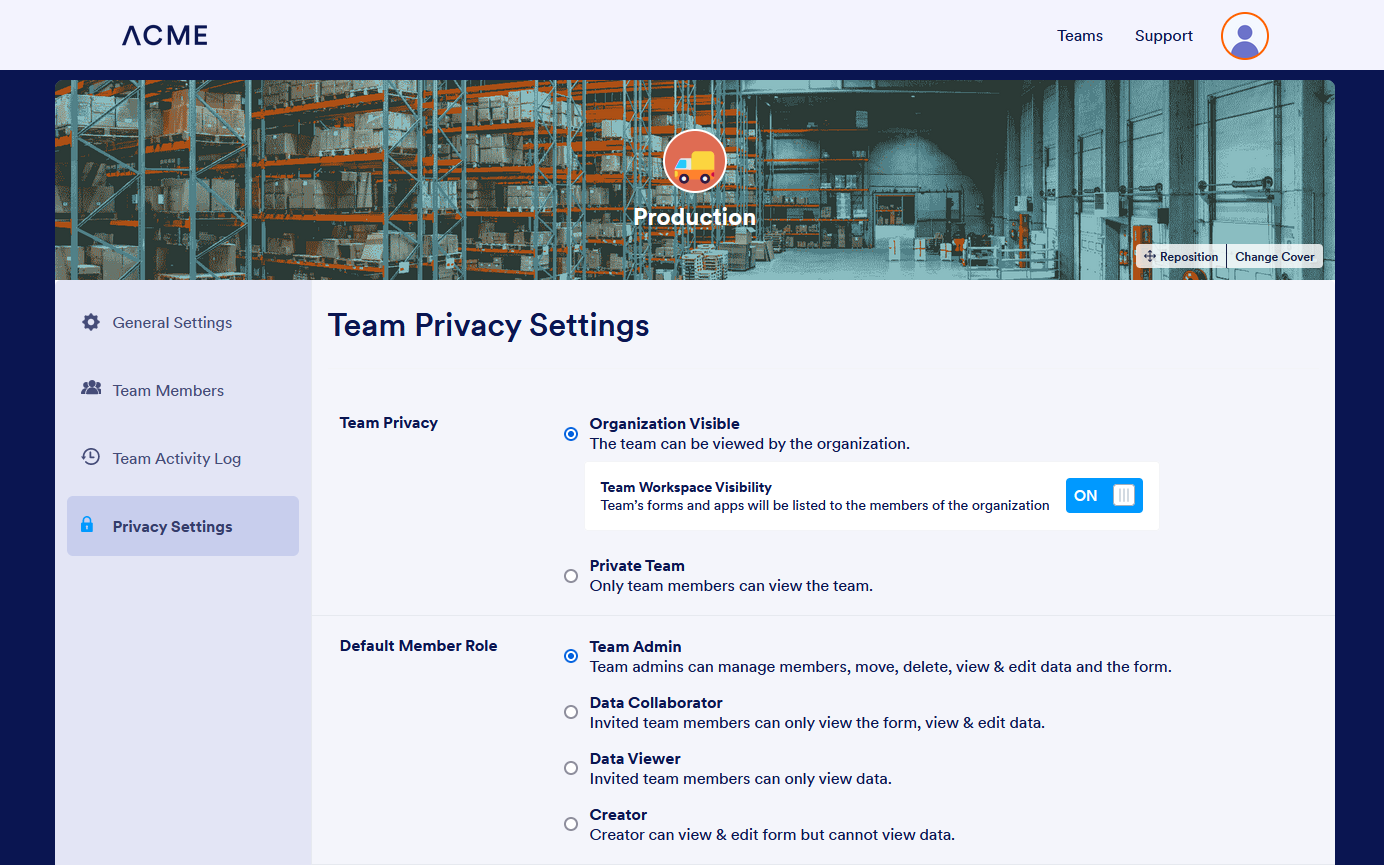Set default member role to Data Viewer
The height and width of the screenshot is (865, 1384).
571,768
